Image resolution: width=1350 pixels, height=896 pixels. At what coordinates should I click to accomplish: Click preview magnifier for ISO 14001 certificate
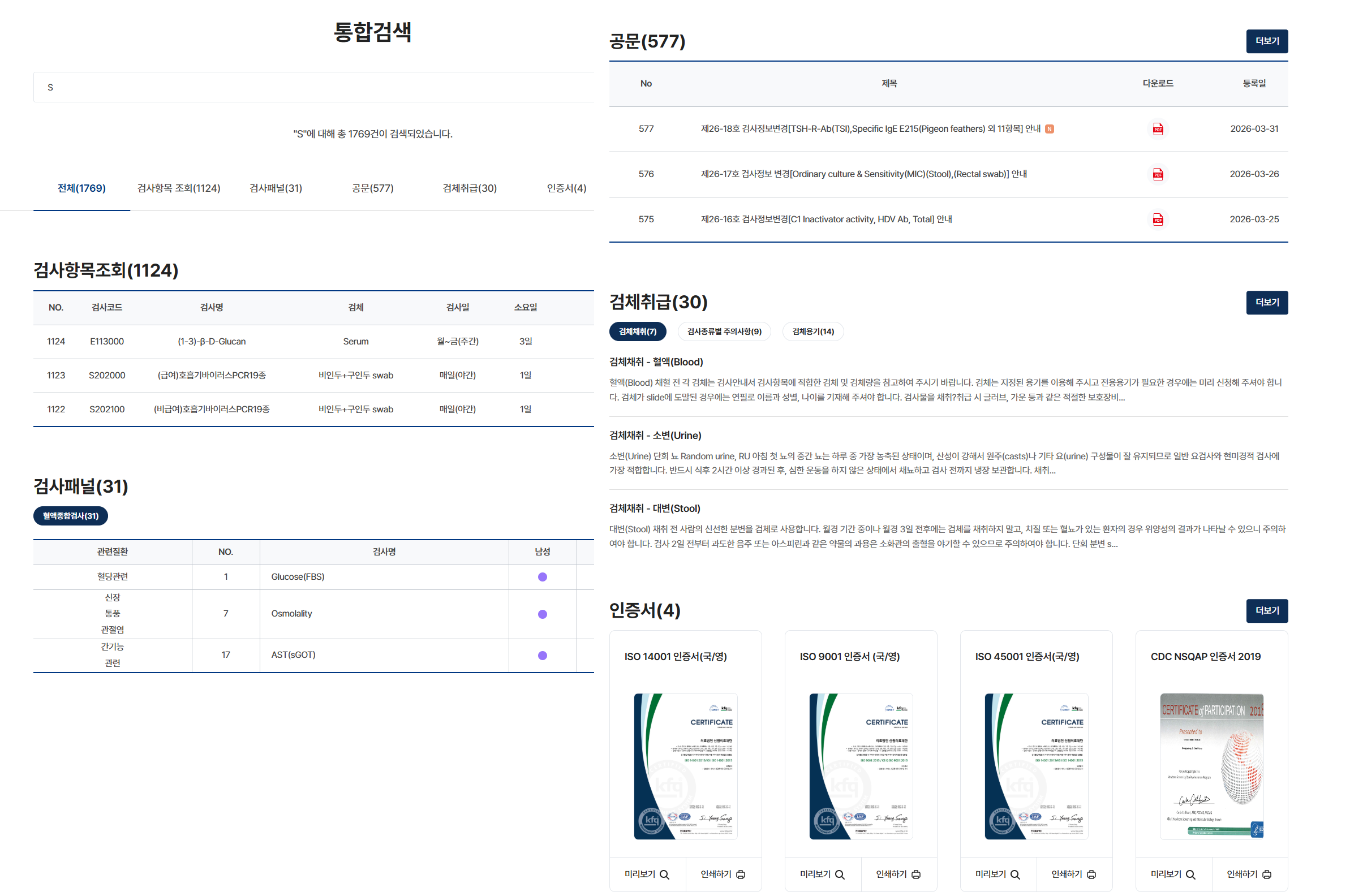(x=664, y=875)
